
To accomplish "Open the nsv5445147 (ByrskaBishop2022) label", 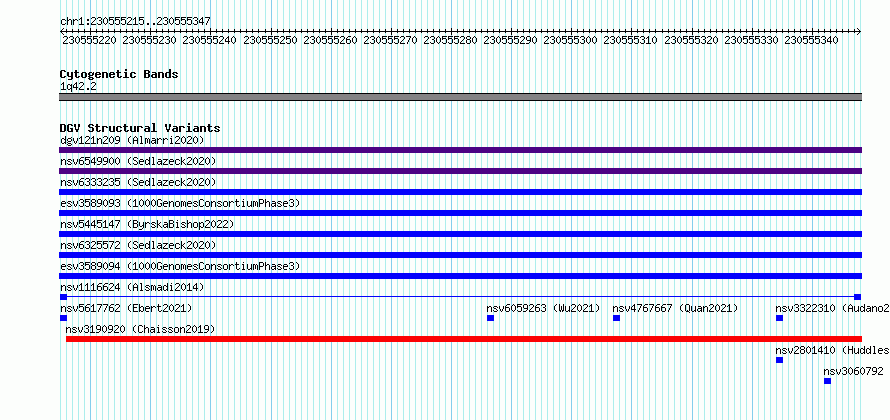I will pyautogui.click(x=147, y=224).
